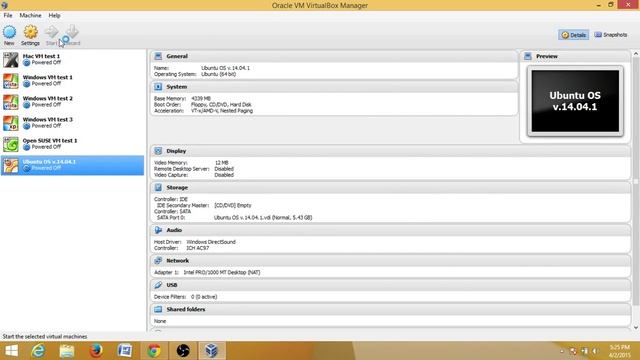Click the Audio section speaker icon
Viewport: 640px width, 360px height.
point(158,230)
